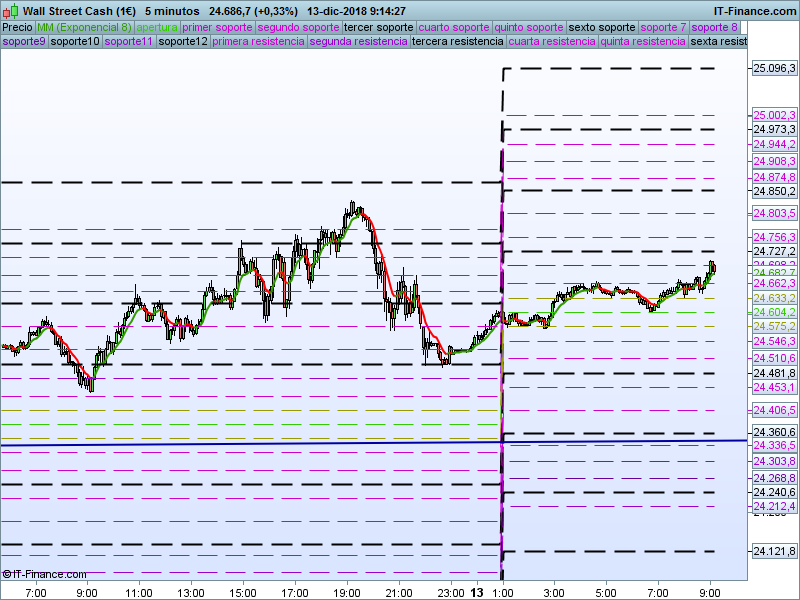
Task: Click the 24.575,2 price level label
Action: (x=774, y=326)
